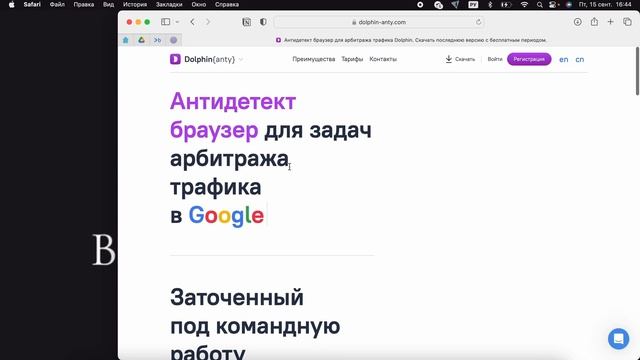Screen dimensions: 640x360
Task: Click the purple Антидетект heading word
Action: tap(233, 101)
